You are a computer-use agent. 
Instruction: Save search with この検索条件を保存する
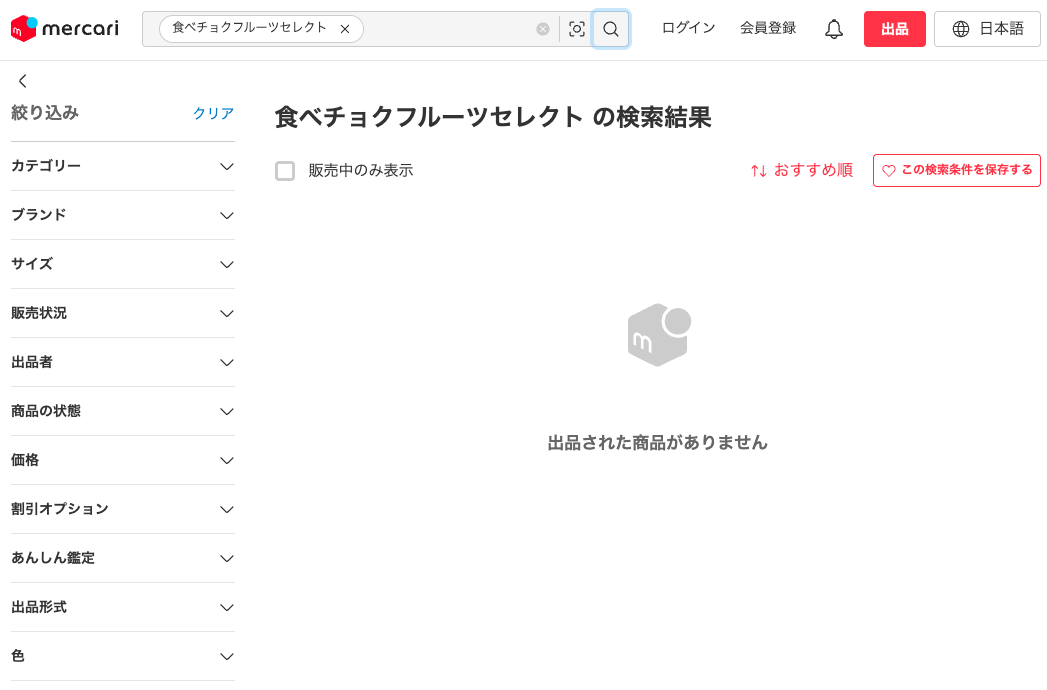click(x=956, y=170)
